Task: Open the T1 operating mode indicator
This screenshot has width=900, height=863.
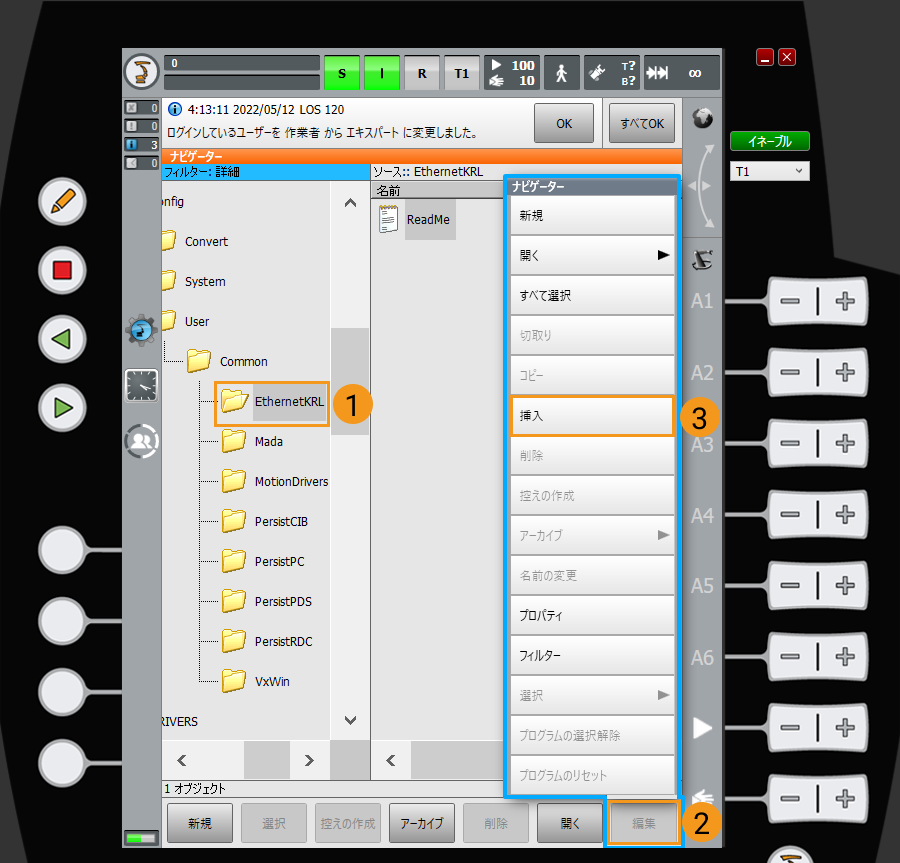Action: point(461,73)
